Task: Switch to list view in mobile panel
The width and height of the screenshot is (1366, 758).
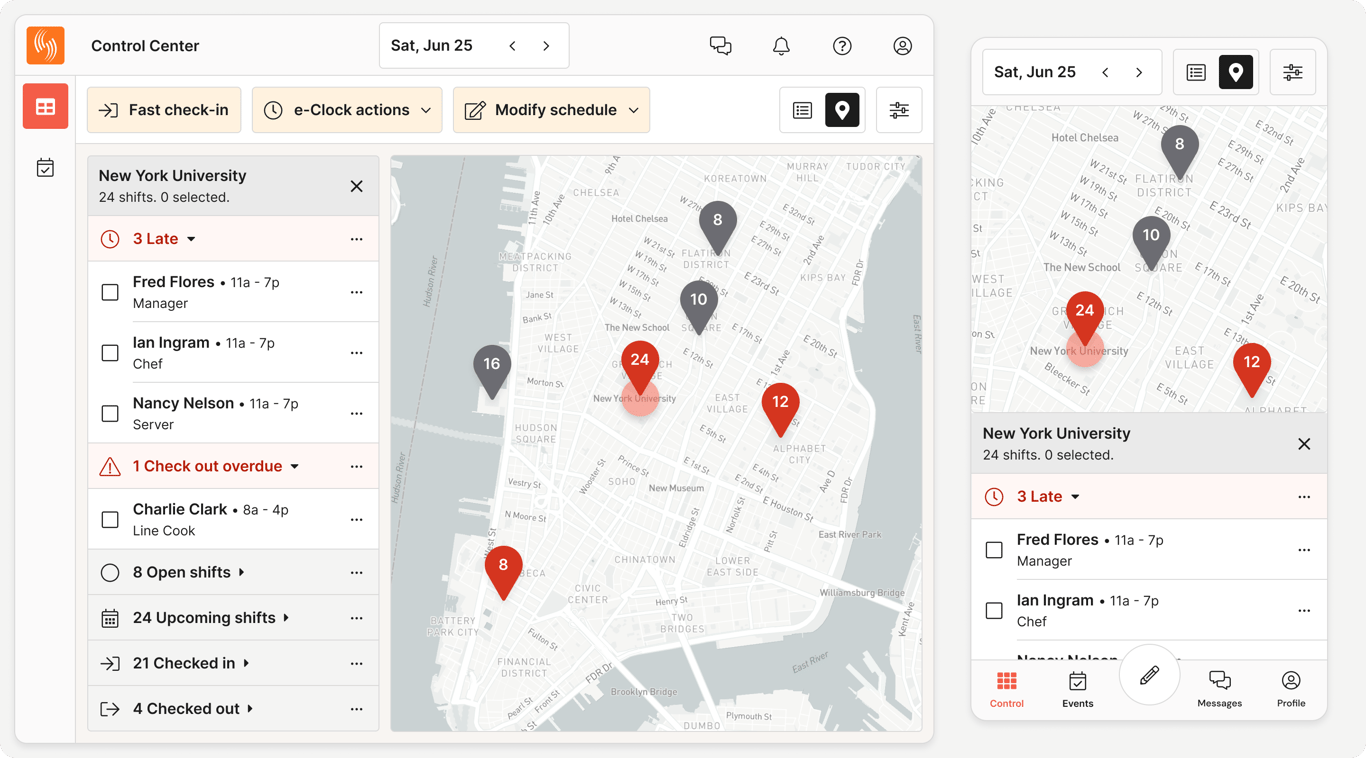Action: [x=1196, y=72]
